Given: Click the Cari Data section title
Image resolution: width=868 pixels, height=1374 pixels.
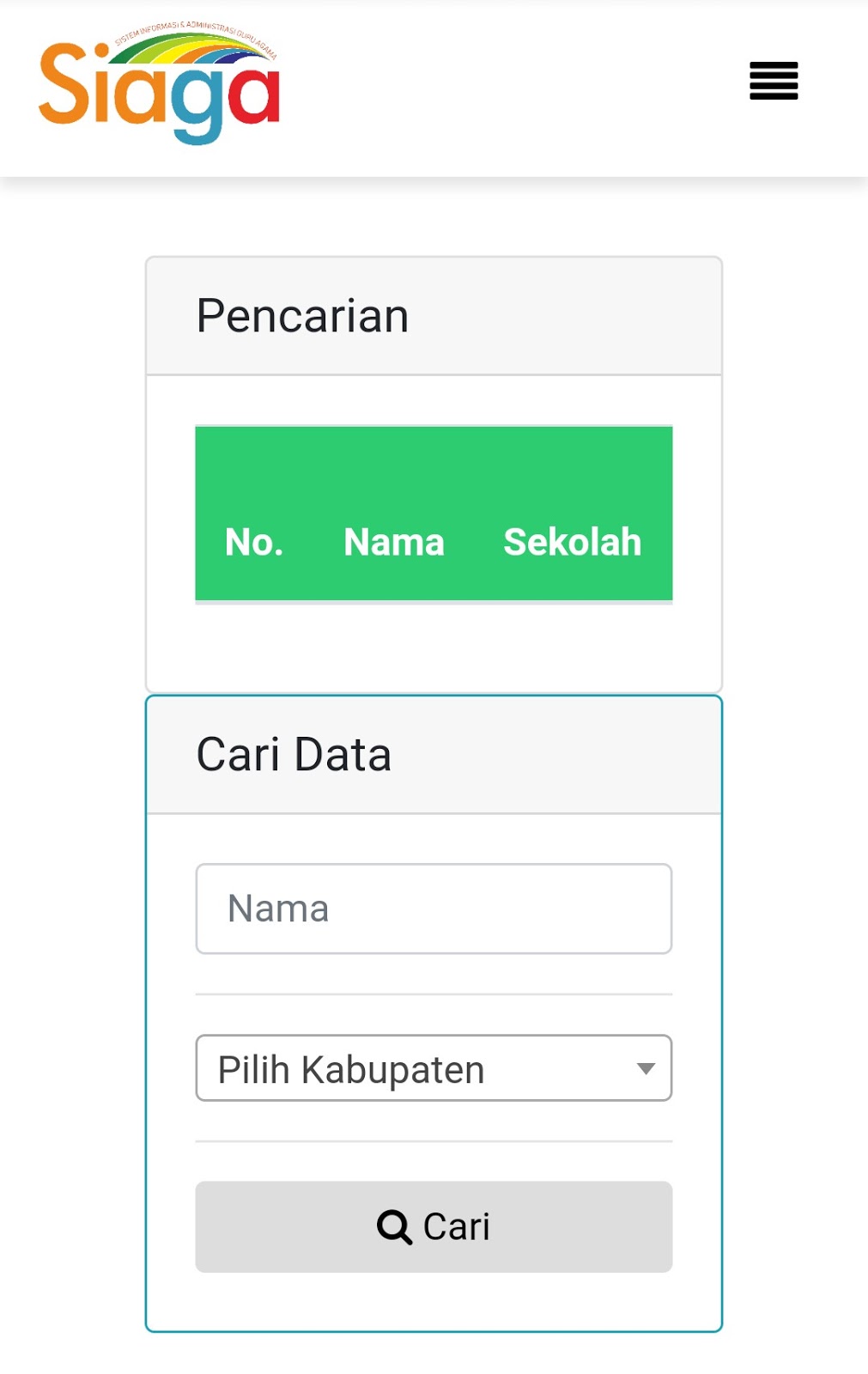Looking at the screenshot, I should click(294, 754).
